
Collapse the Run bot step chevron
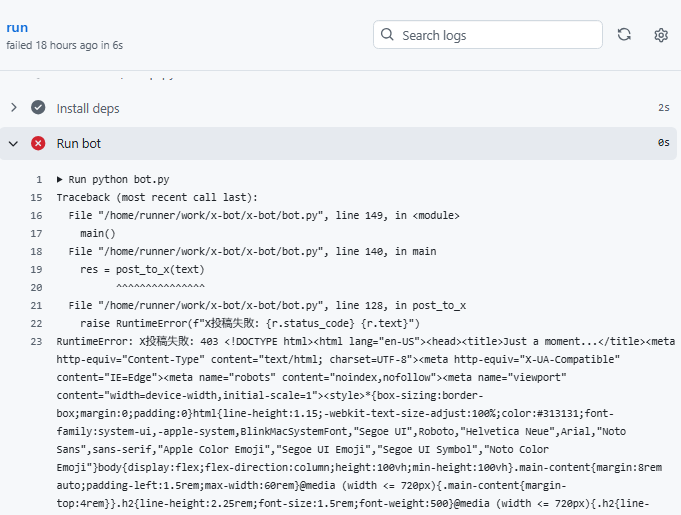coord(13,143)
